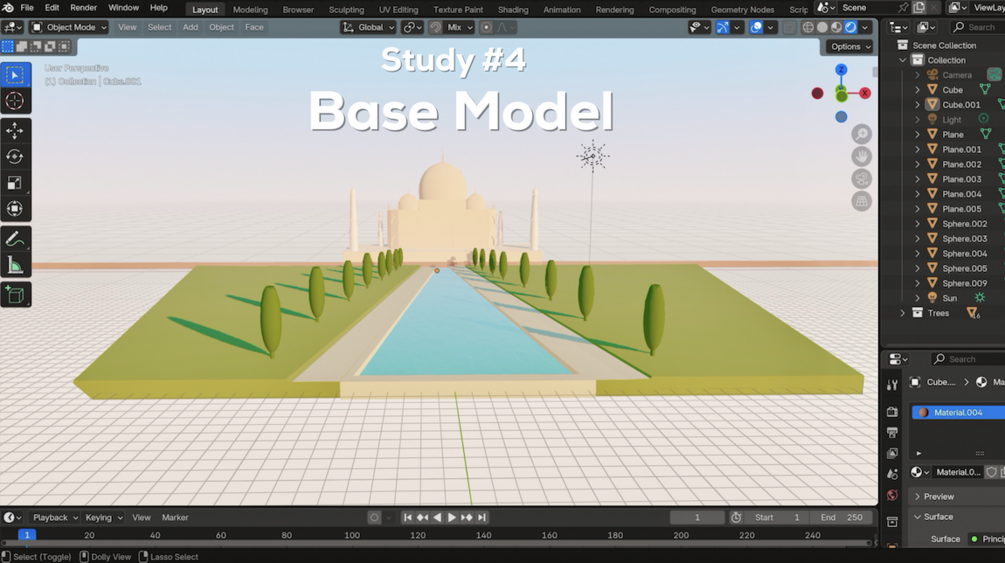This screenshot has width=1005, height=563.
Task: Expand the Trees collection
Action: pyautogui.click(x=902, y=313)
